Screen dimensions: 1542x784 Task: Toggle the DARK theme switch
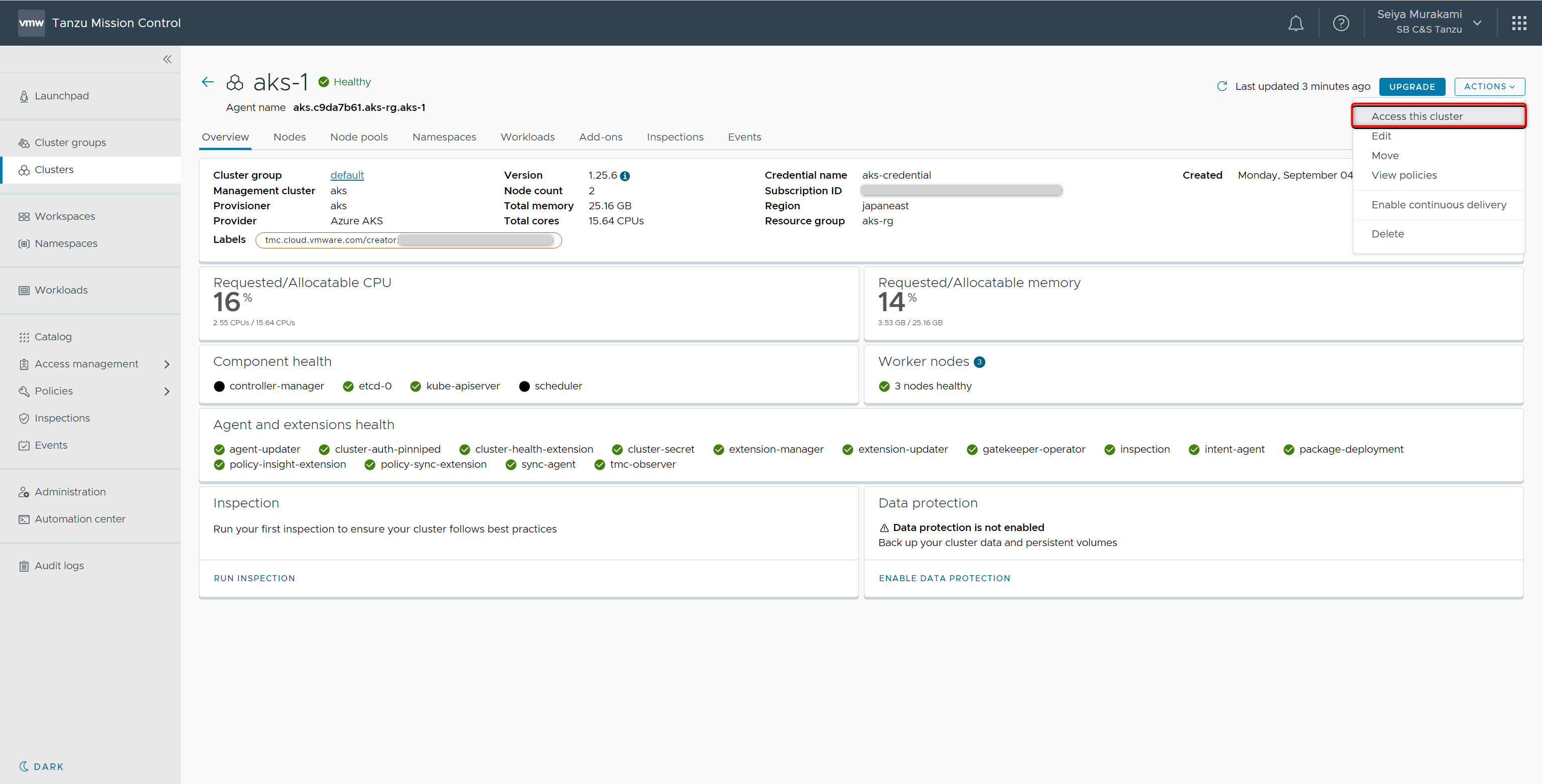coord(41,766)
